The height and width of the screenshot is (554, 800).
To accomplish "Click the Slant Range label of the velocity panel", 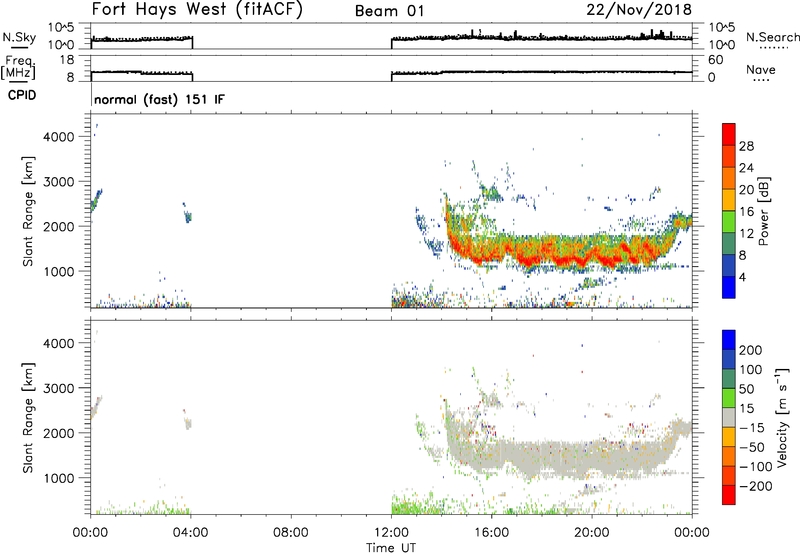I will (x=28, y=418).
